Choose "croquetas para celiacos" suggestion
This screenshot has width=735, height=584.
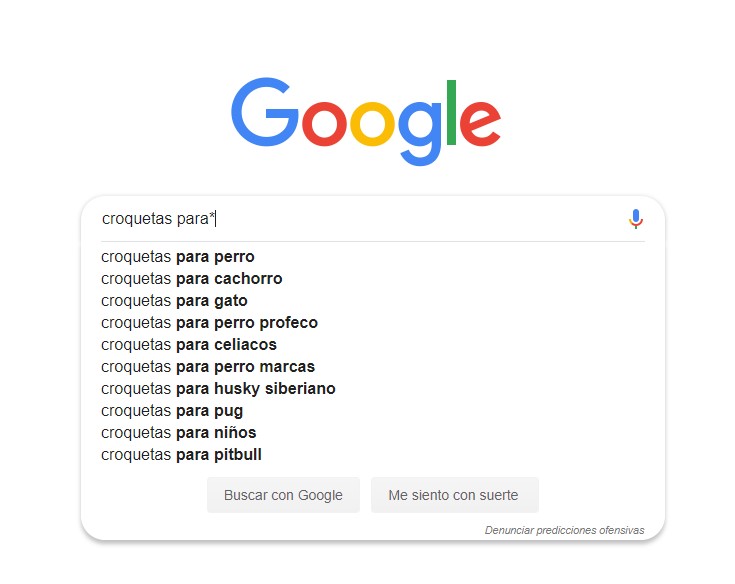[189, 345]
